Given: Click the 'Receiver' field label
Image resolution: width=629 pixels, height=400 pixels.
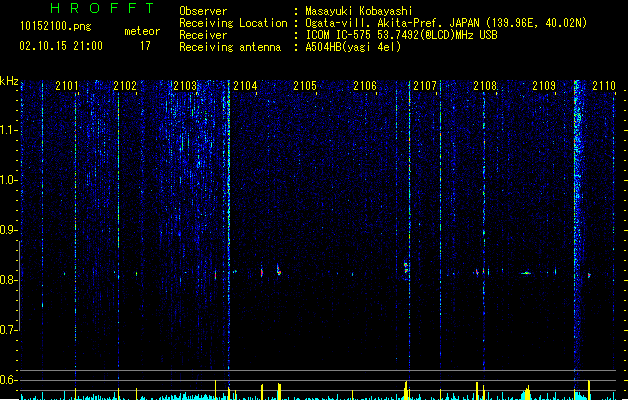Looking at the screenshot, I should click(203, 35).
